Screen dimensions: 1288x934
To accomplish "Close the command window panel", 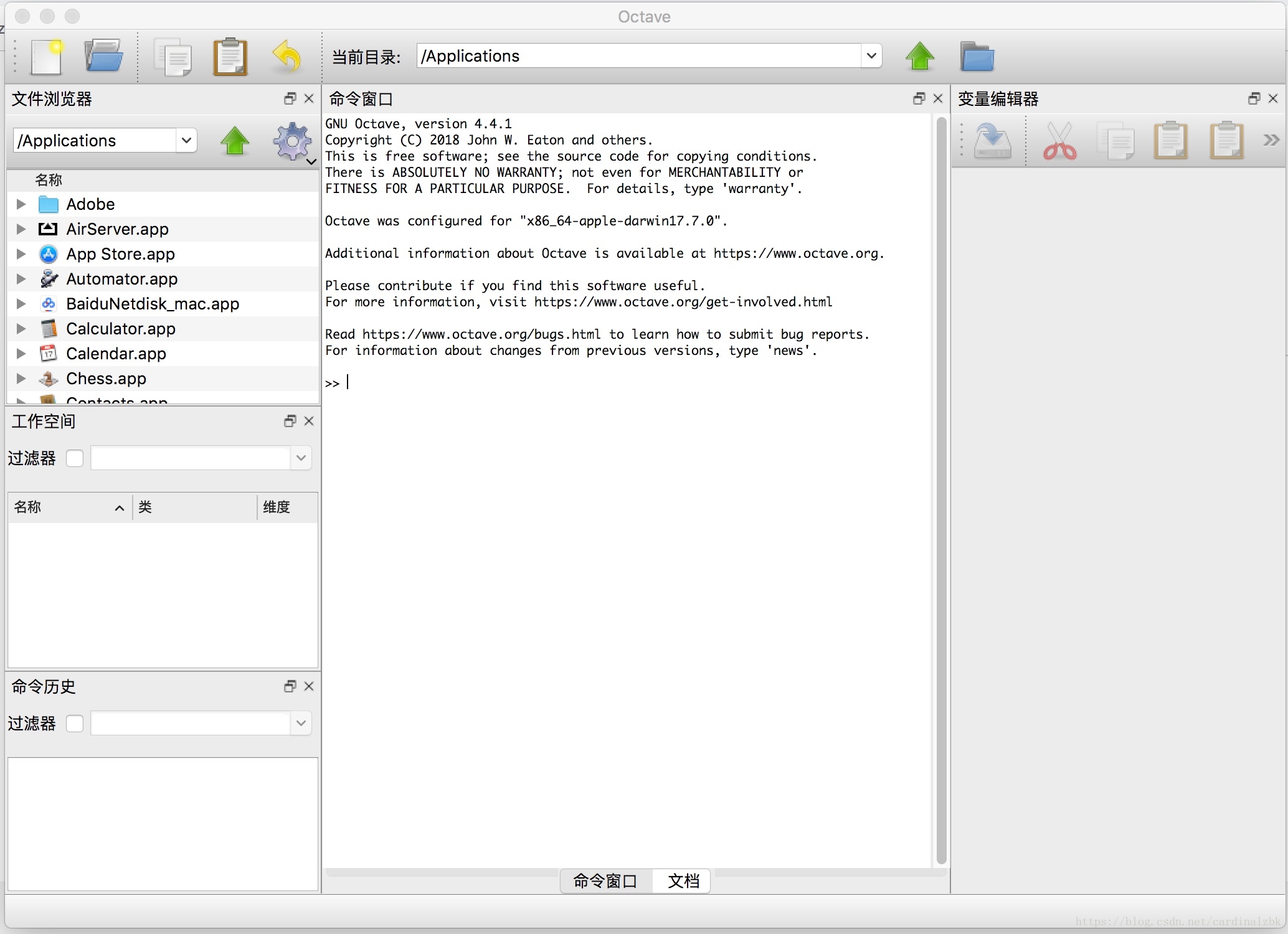I will click(938, 98).
